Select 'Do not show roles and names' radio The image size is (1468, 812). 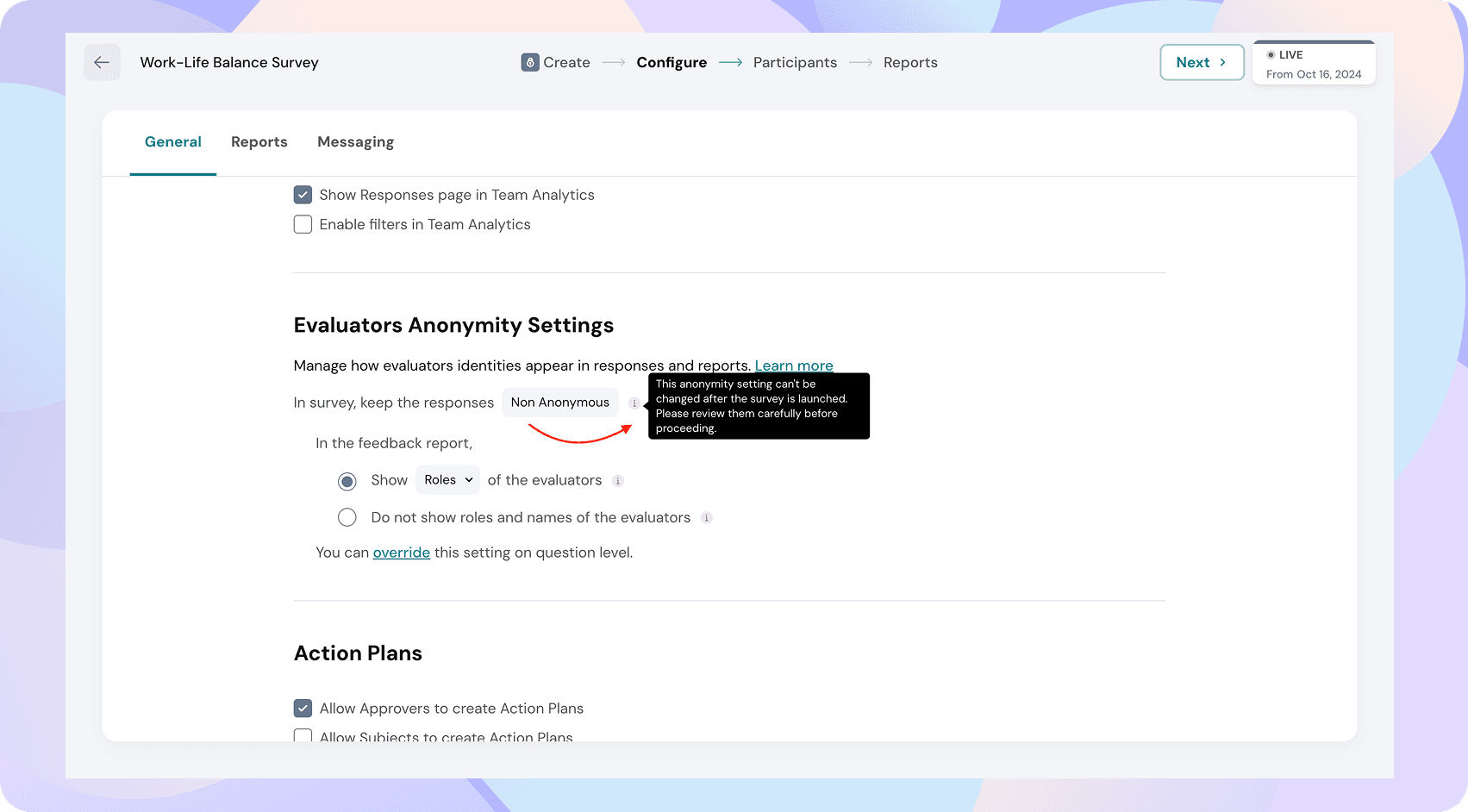347,517
